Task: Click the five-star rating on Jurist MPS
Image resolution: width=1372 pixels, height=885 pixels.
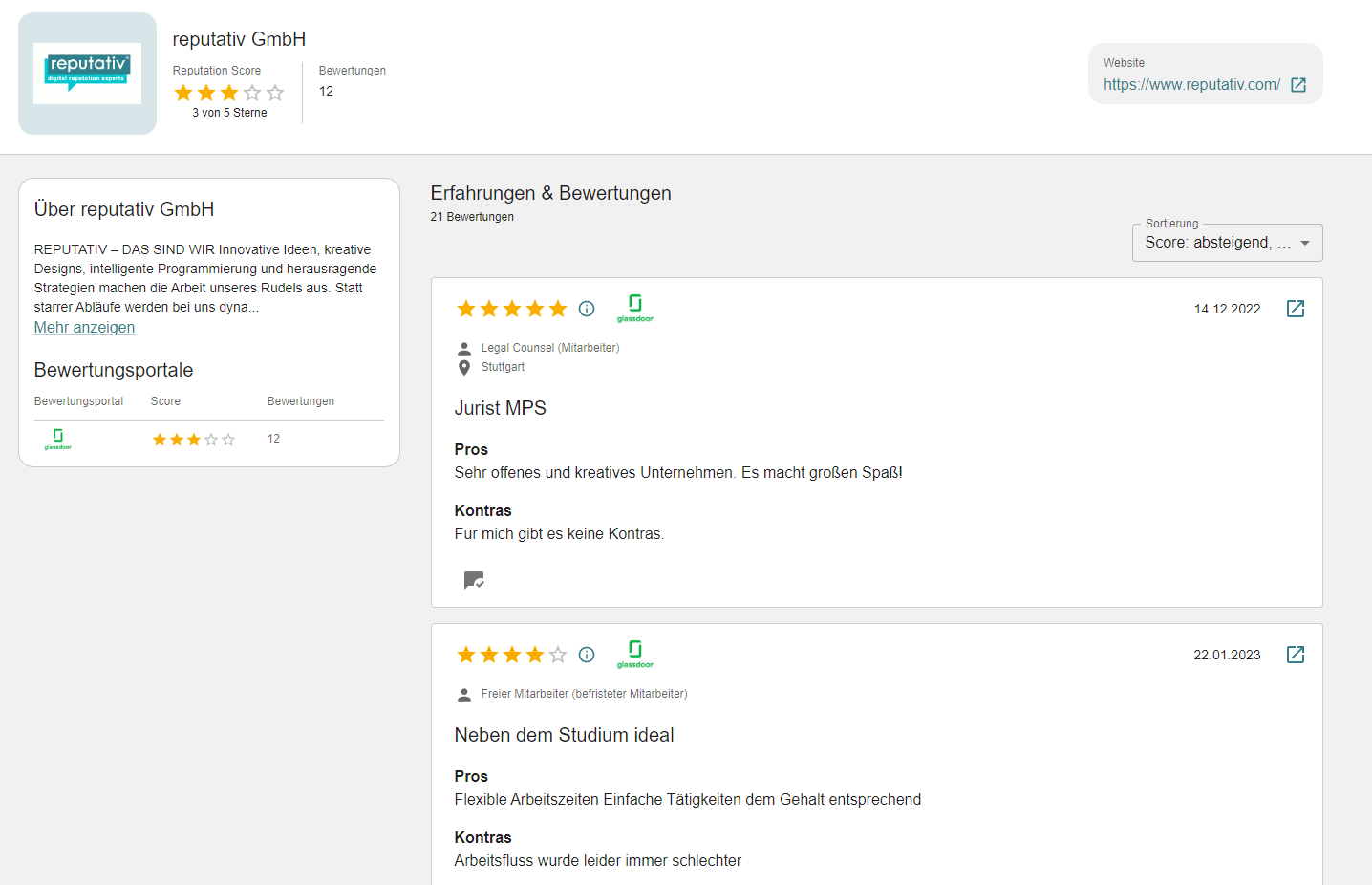Action: click(512, 309)
